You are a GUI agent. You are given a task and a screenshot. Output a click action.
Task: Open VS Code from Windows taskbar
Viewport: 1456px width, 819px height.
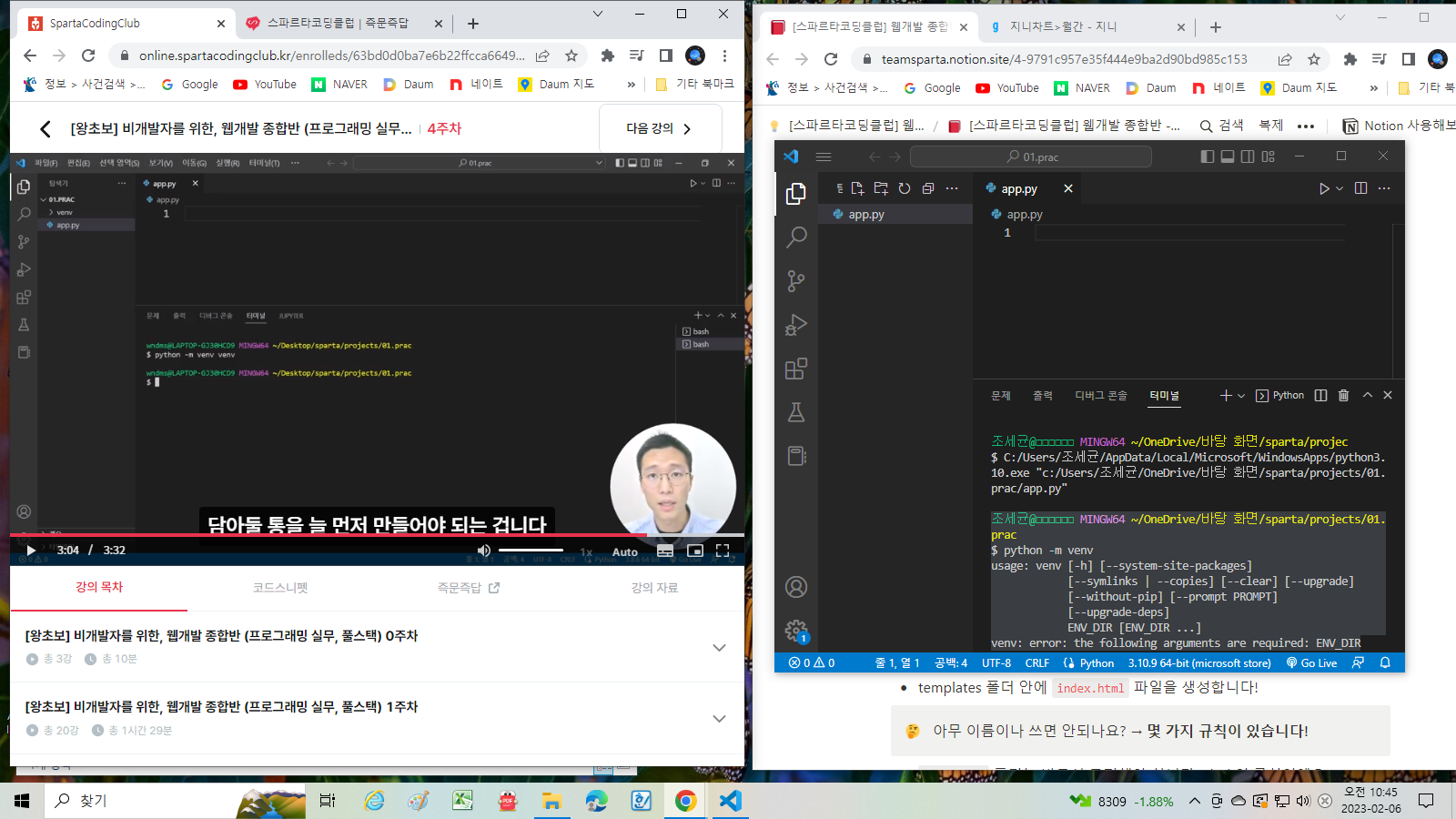click(730, 801)
